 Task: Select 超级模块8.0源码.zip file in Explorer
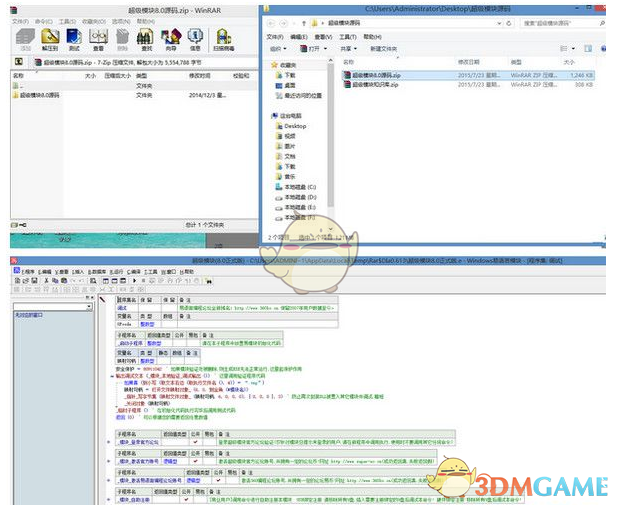(x=468, y=75)
